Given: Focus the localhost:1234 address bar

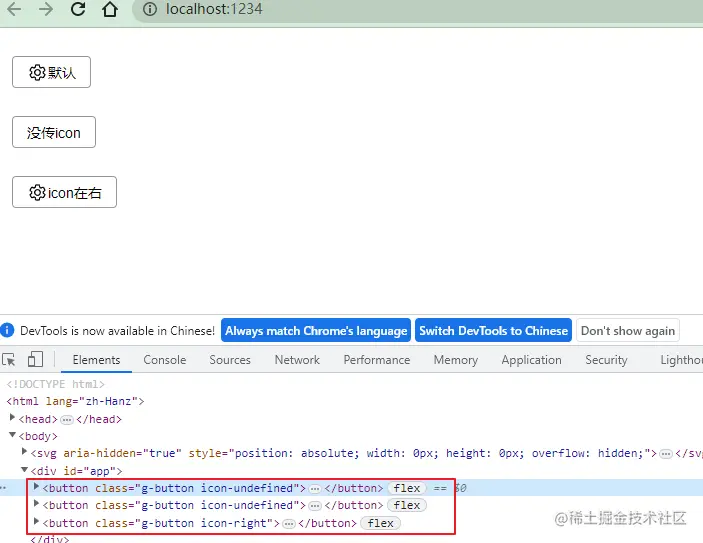Looking at the screenshot, I should [417, 9].
